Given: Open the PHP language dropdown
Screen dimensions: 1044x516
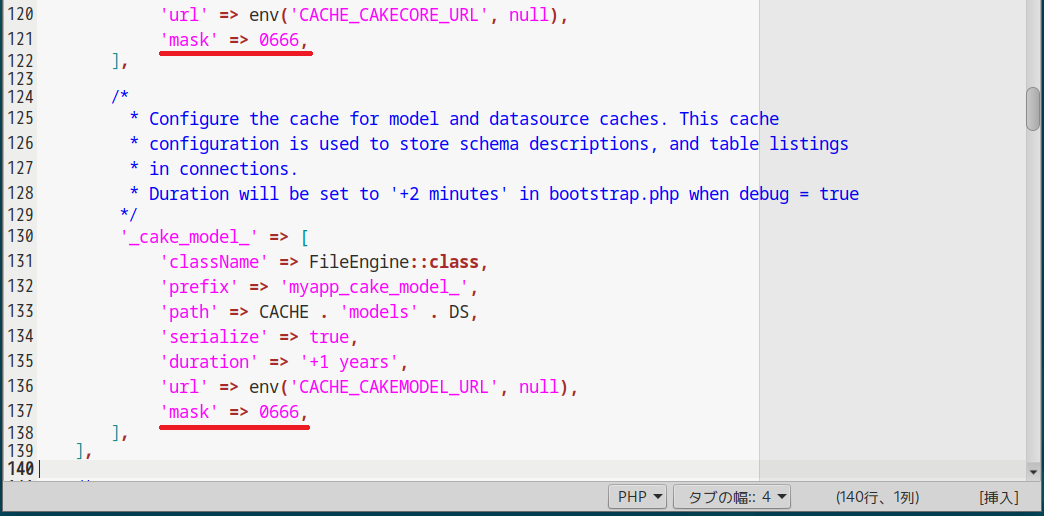Looking at the screenshot, I should tap(638, 497).
